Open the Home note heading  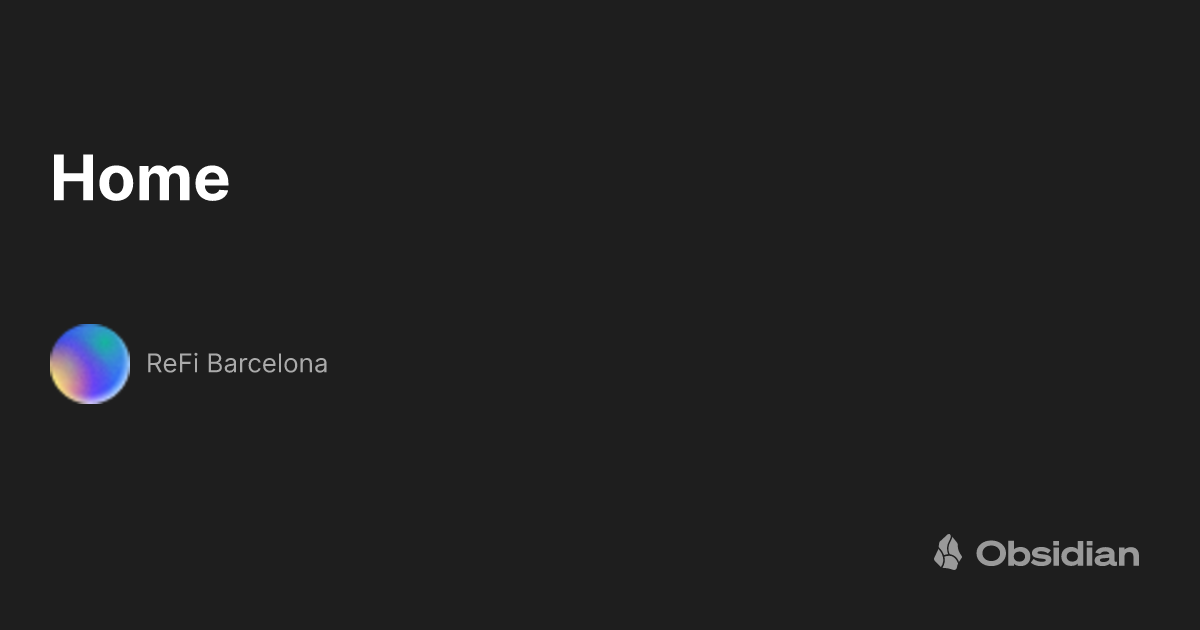[x=140, y=178]
